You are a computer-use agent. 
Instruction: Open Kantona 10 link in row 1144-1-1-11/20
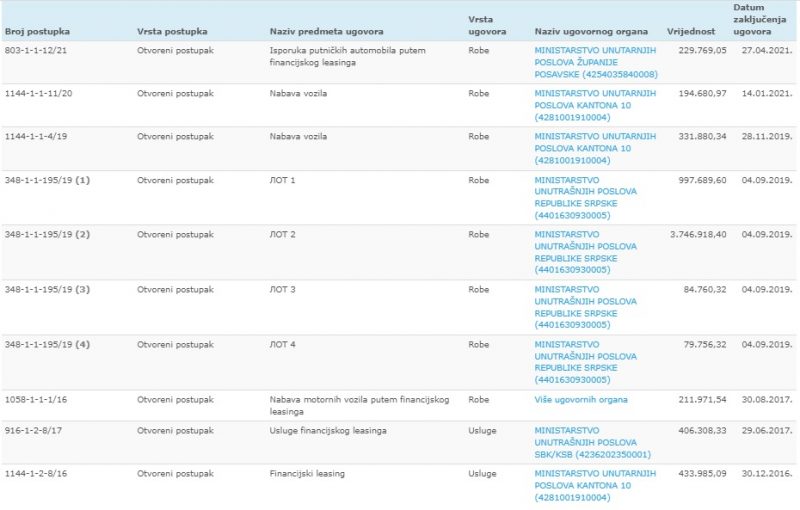click(596, 105)
